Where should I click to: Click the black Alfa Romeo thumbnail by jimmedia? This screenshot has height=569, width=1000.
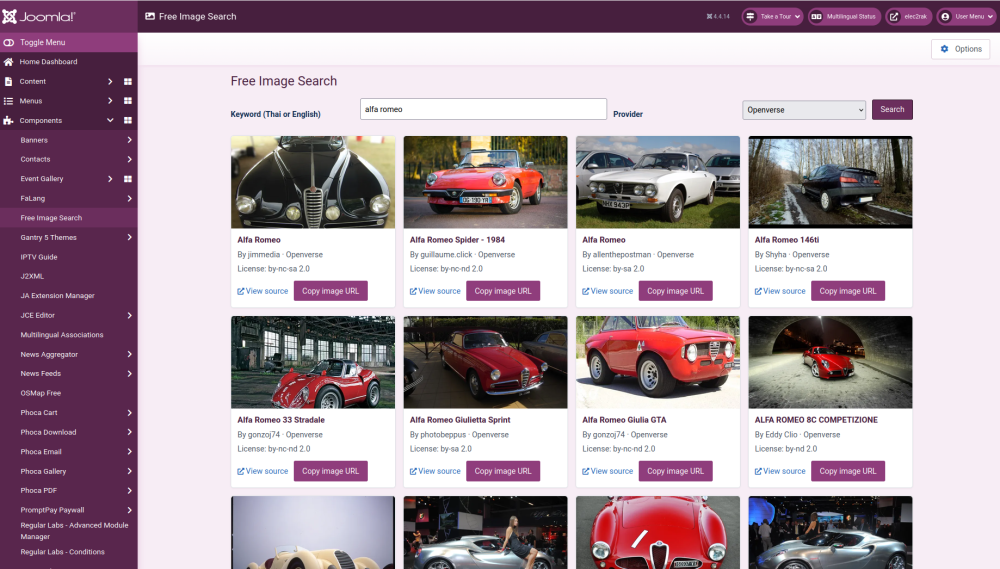pyautogui.click(x=312, y=182)
